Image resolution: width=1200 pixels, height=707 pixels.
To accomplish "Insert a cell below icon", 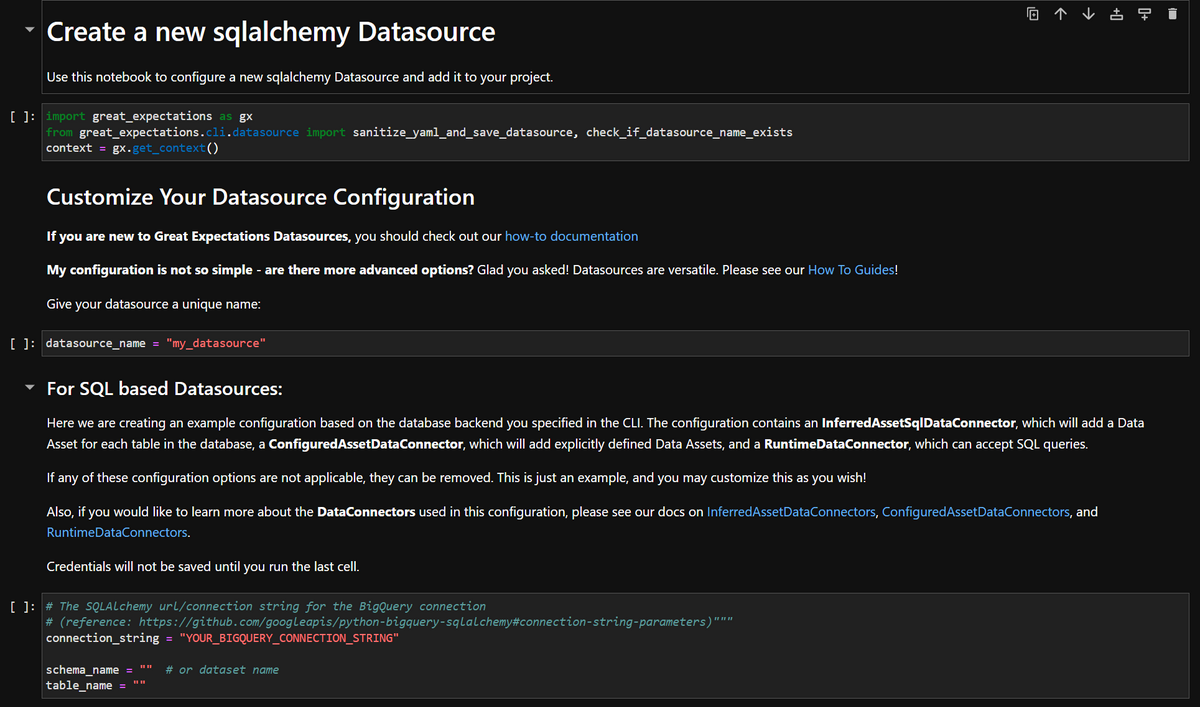I will [1145, 14].
